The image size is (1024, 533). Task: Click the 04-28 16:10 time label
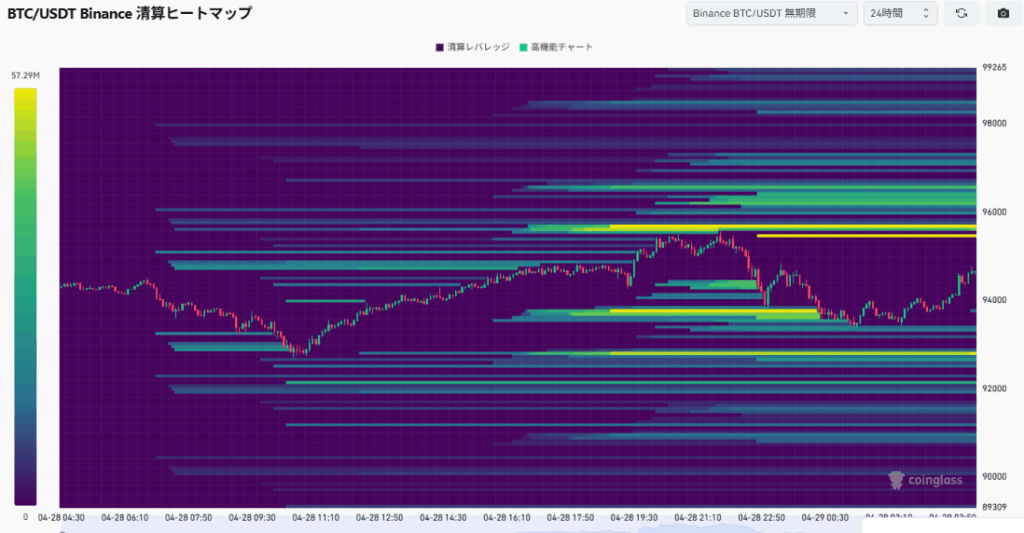coord(507,517)
